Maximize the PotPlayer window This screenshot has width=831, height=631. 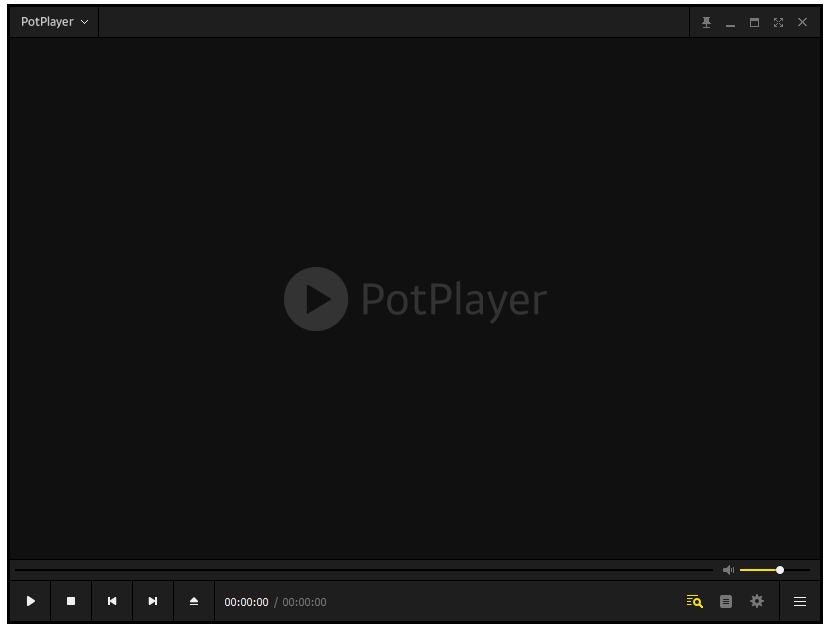[x=754, y=22]
